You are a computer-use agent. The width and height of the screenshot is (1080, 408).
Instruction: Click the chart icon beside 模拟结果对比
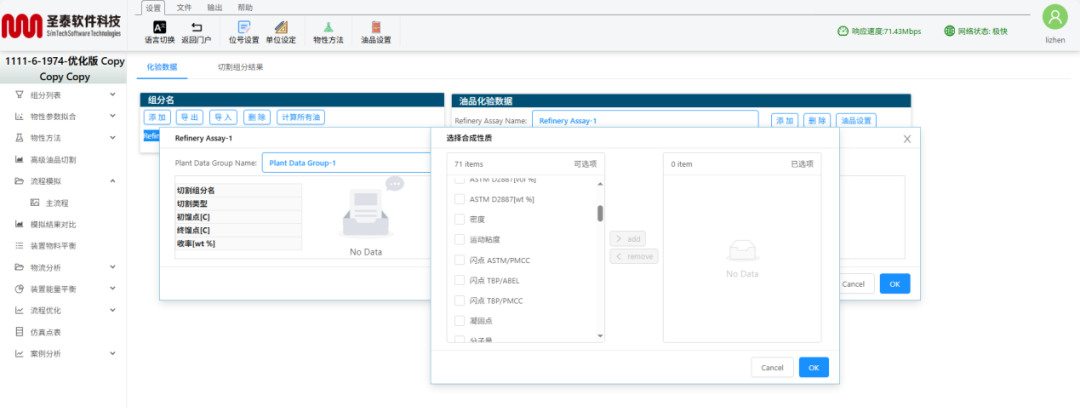click(19, 224)
